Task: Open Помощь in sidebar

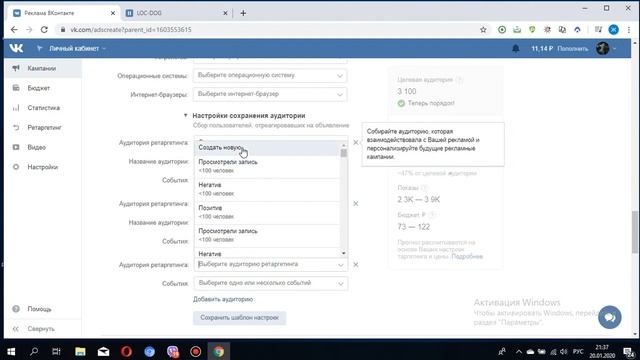Action: tap(39, 309)
